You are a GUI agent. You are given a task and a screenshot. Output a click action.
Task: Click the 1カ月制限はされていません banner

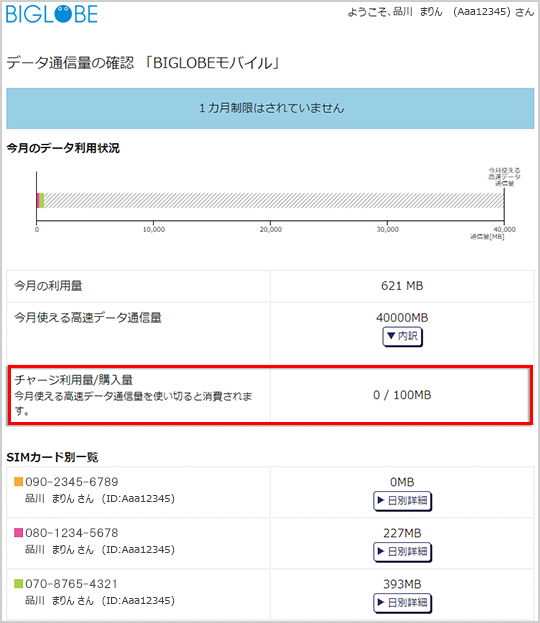[270, 108]
